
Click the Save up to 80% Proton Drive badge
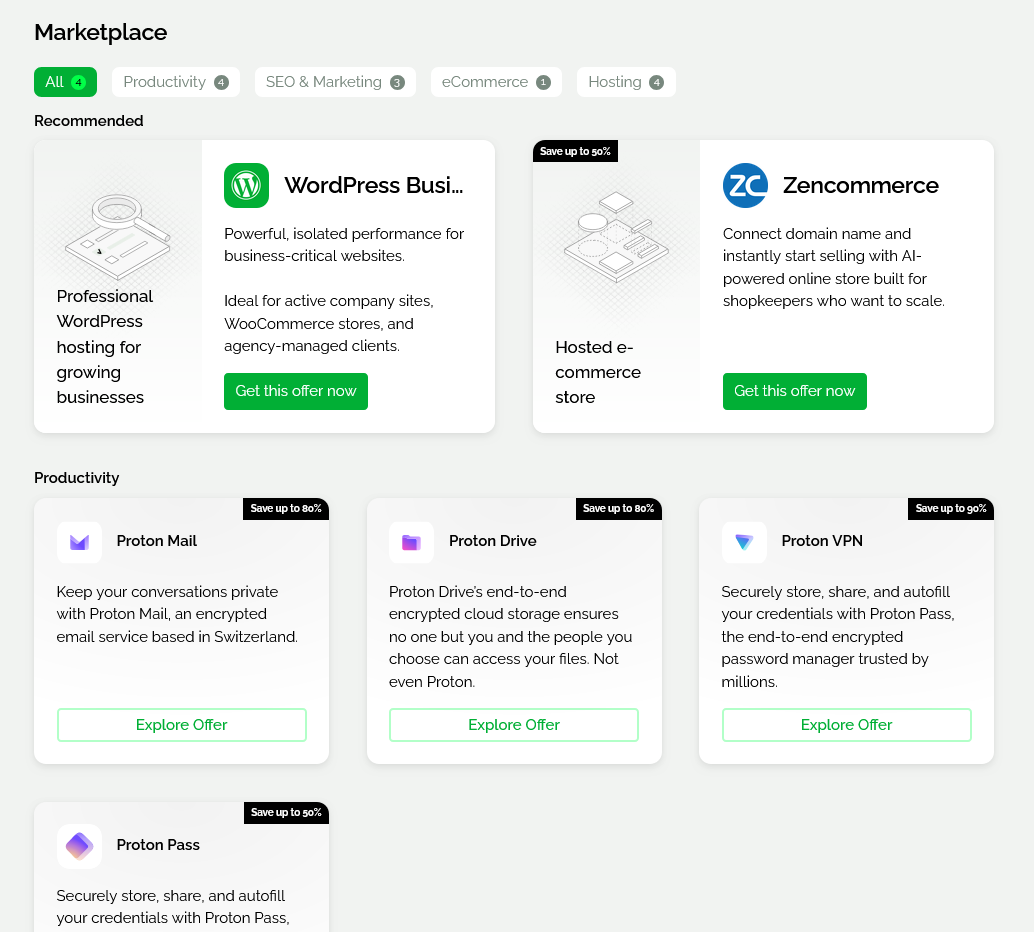(x=618, y=509)
